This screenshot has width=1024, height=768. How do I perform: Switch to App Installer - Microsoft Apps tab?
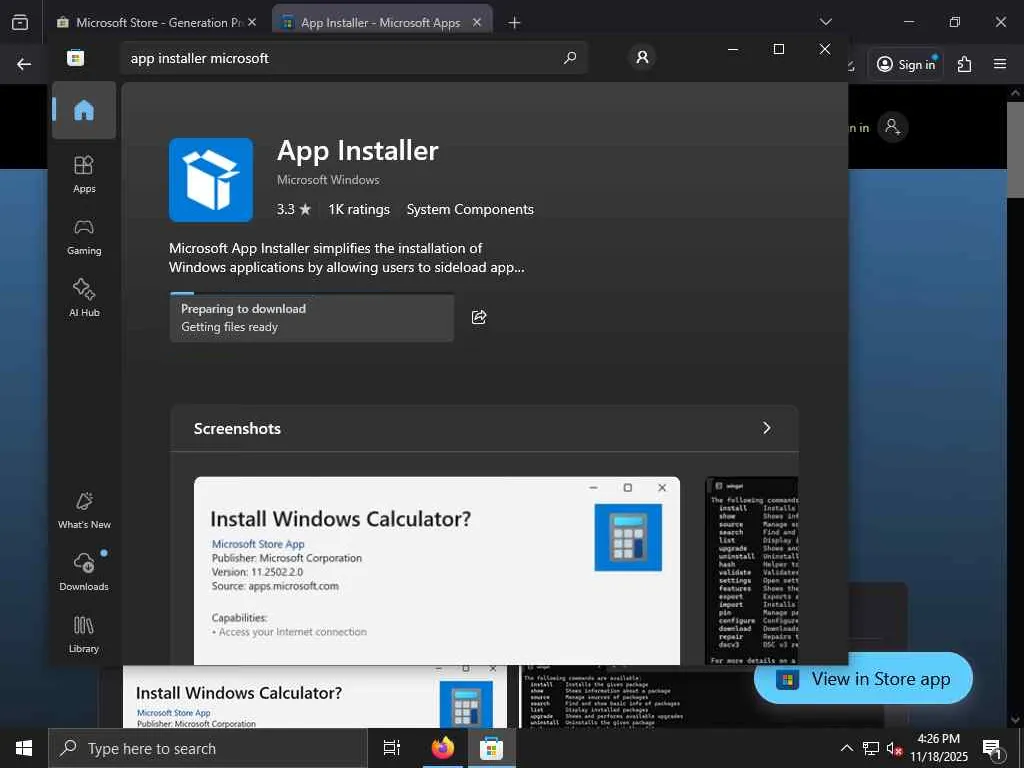point(380,22)
